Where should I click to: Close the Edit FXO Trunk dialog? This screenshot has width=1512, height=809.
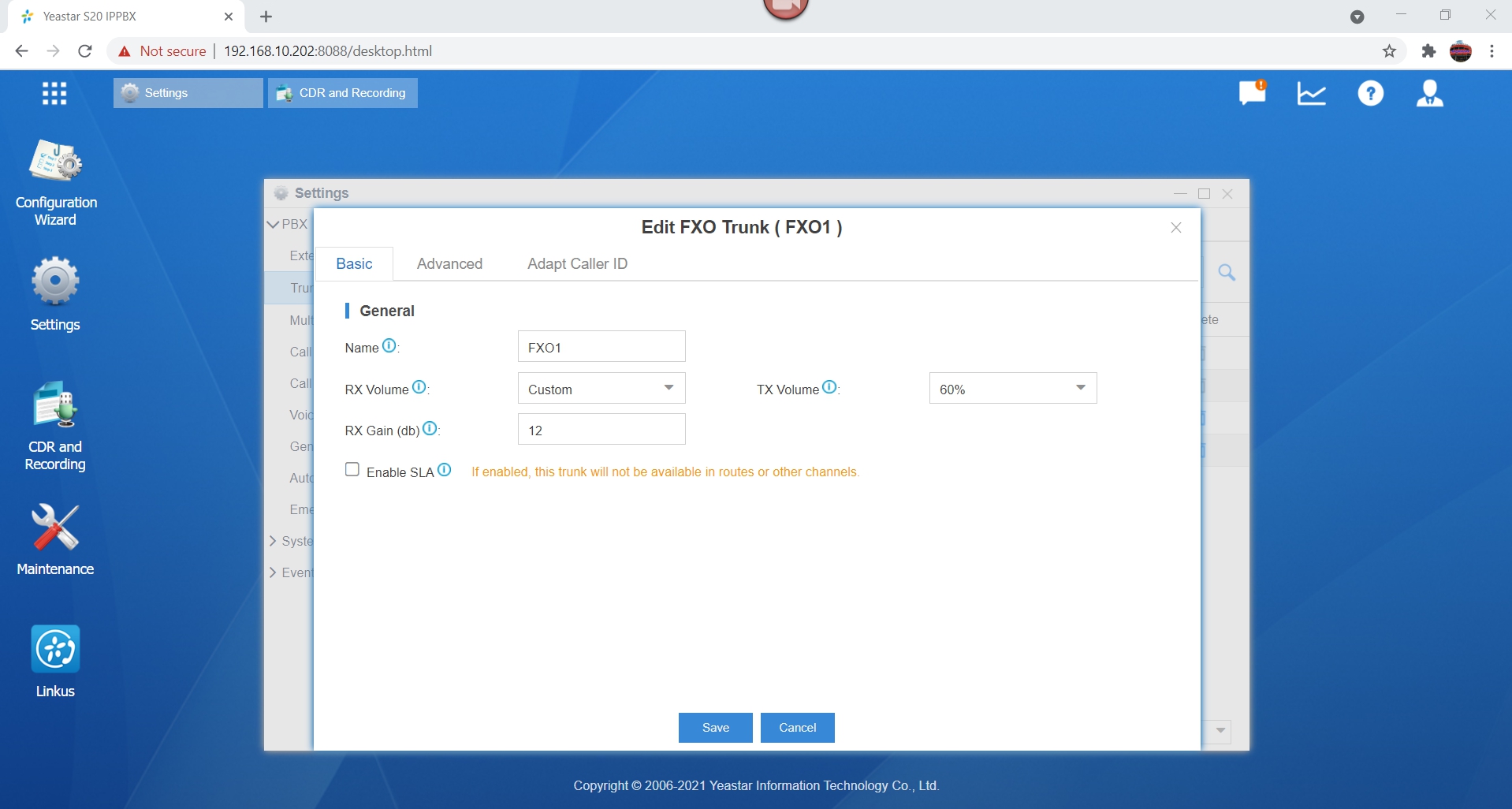1176,228
